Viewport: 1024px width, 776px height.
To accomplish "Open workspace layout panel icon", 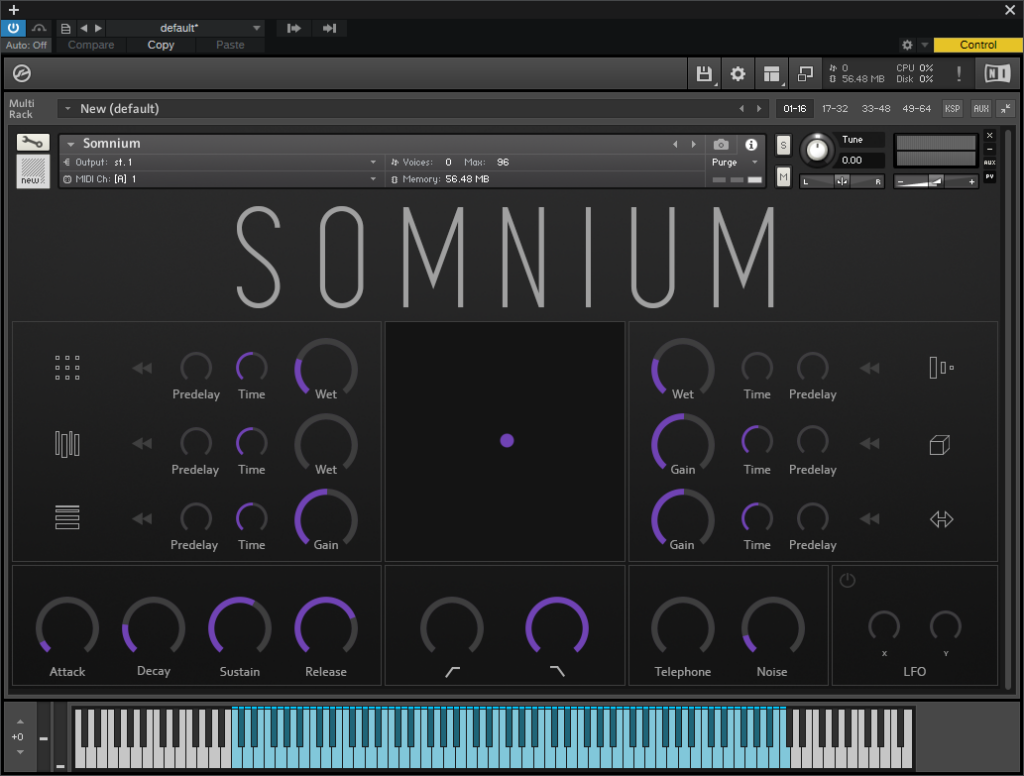I will coord(772,74).
